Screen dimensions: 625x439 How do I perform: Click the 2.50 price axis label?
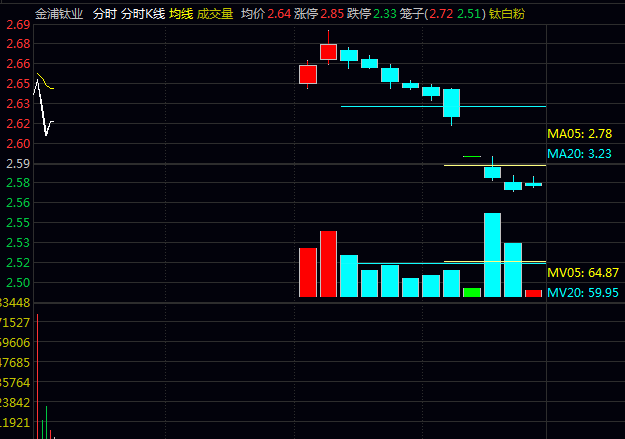pyautogui.click(x=18, y=283)
